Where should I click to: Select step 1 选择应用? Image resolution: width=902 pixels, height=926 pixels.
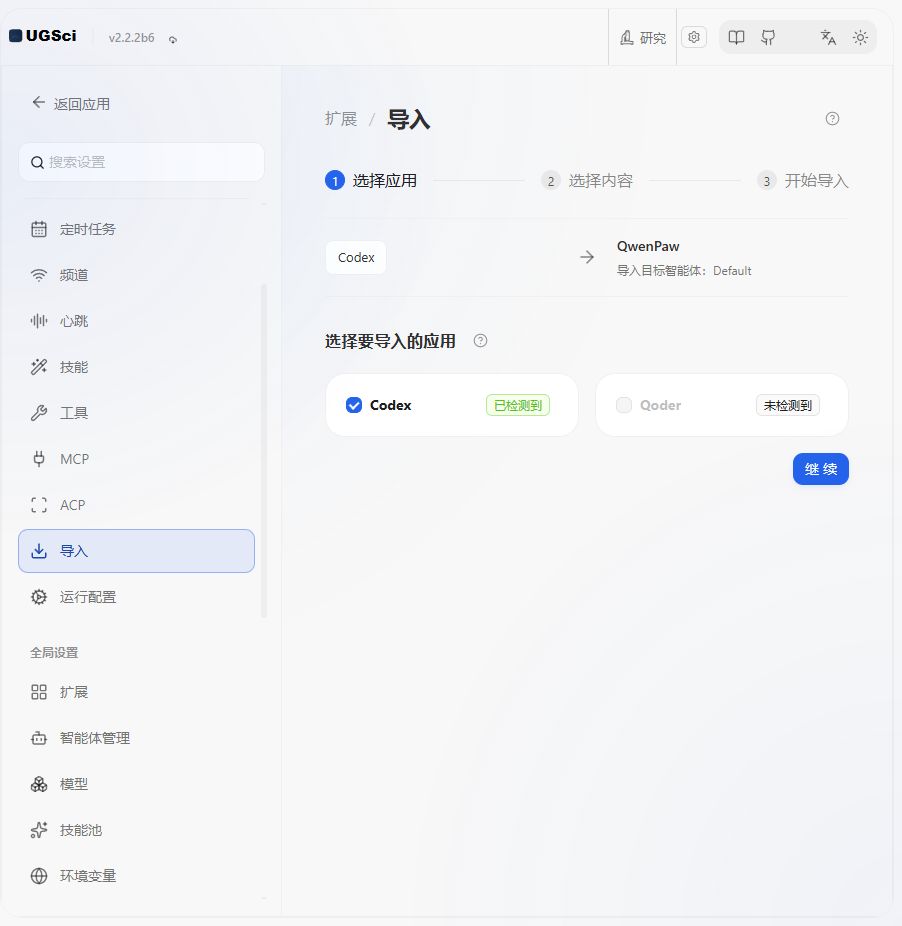[371, 181]
